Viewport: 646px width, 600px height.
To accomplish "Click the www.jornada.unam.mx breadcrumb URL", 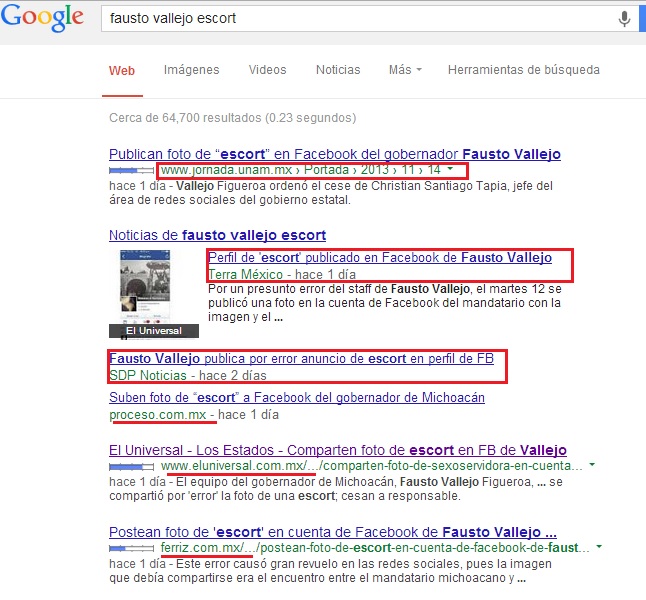I will [x=301, y=170].
